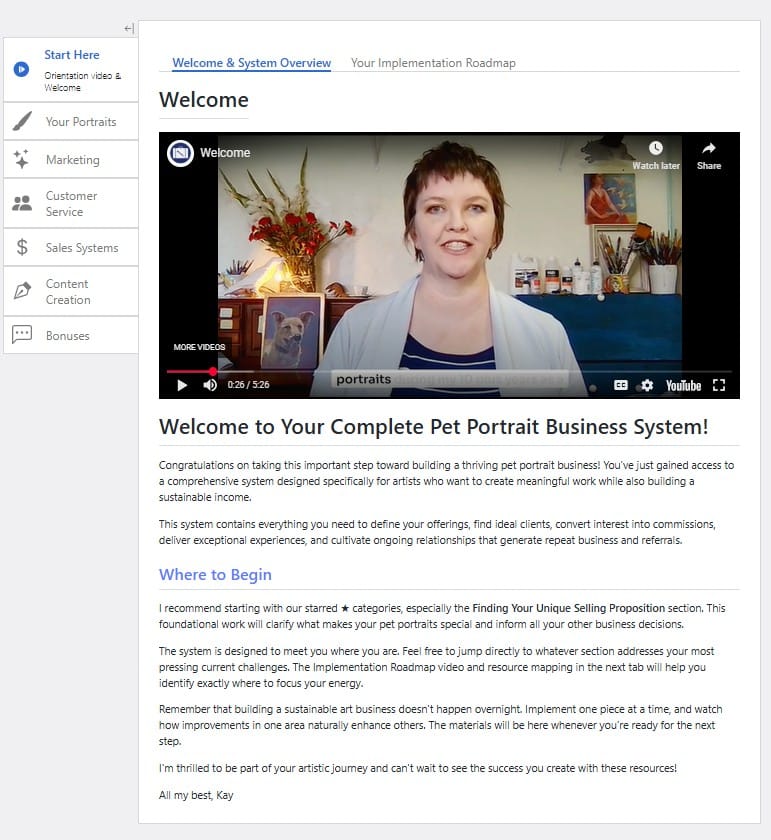The width and height of the screenshot is (771, 840).
Task: Click MORE VIDEOS on the player
Action: coord(199,347)
